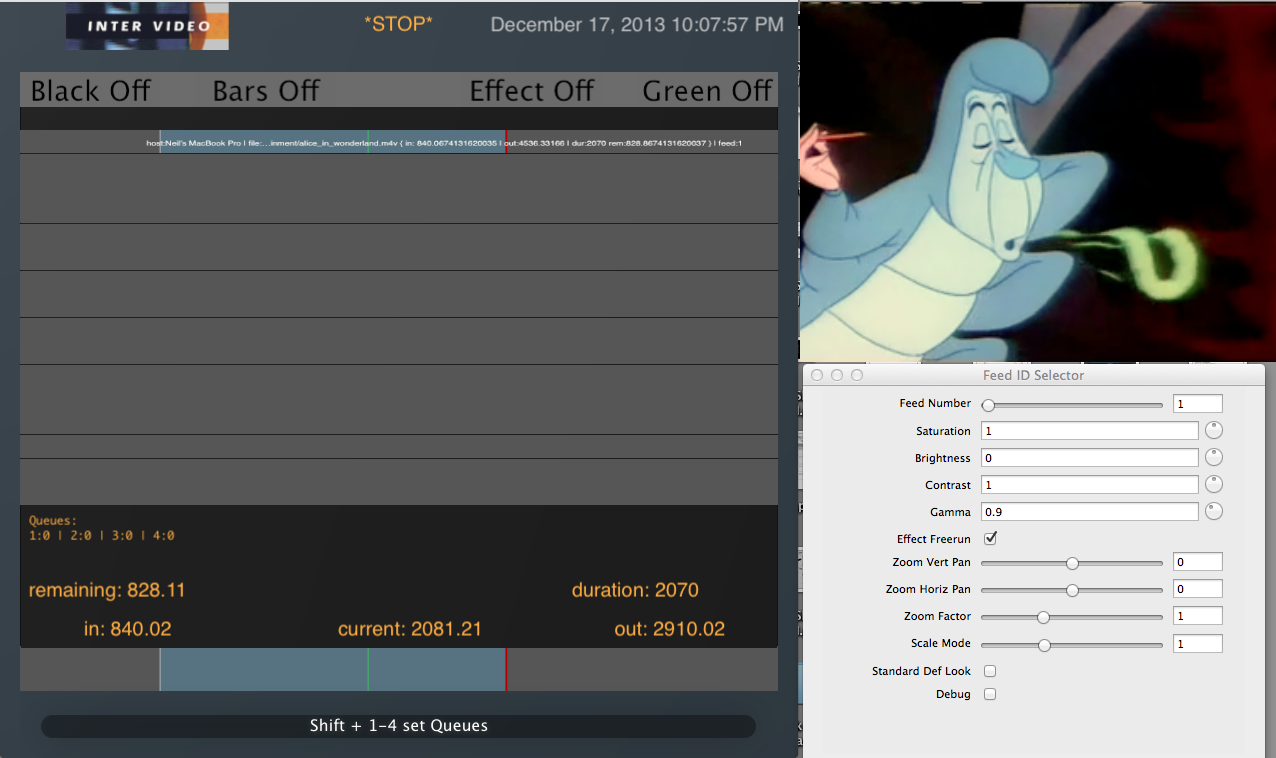Enable the Debug checkbox
This screenshot has width=1276, height=758.
pos(990,694)
